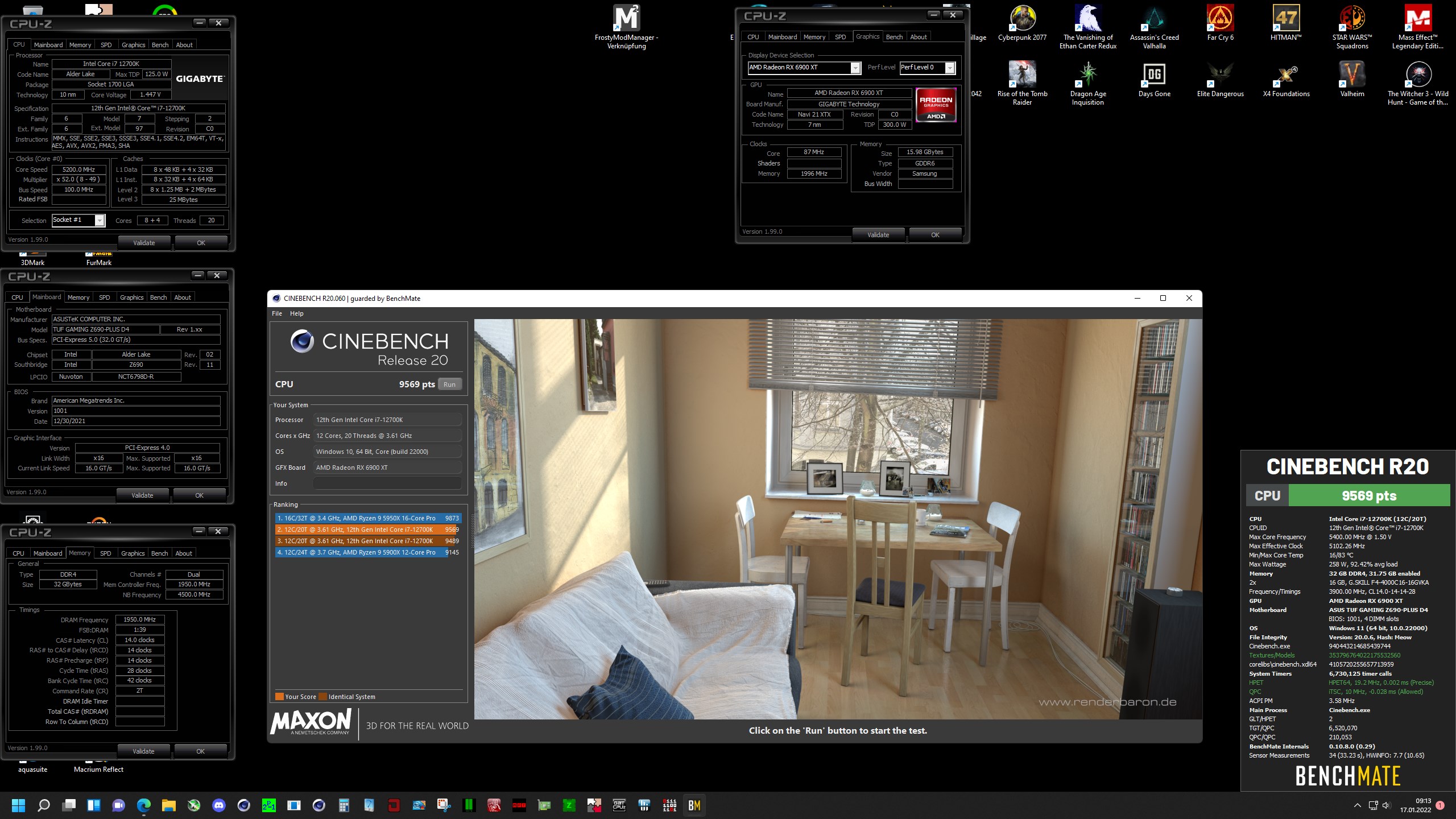Open the FurMark desktop shortcut

[99, 258]
